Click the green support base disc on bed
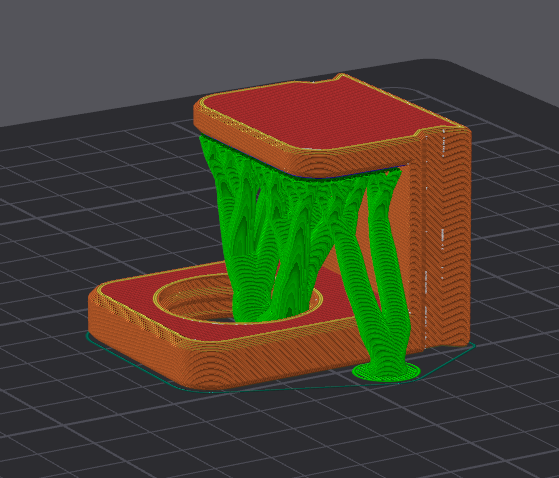This screenshot has height=478, width=559. [x=387, y=372]
